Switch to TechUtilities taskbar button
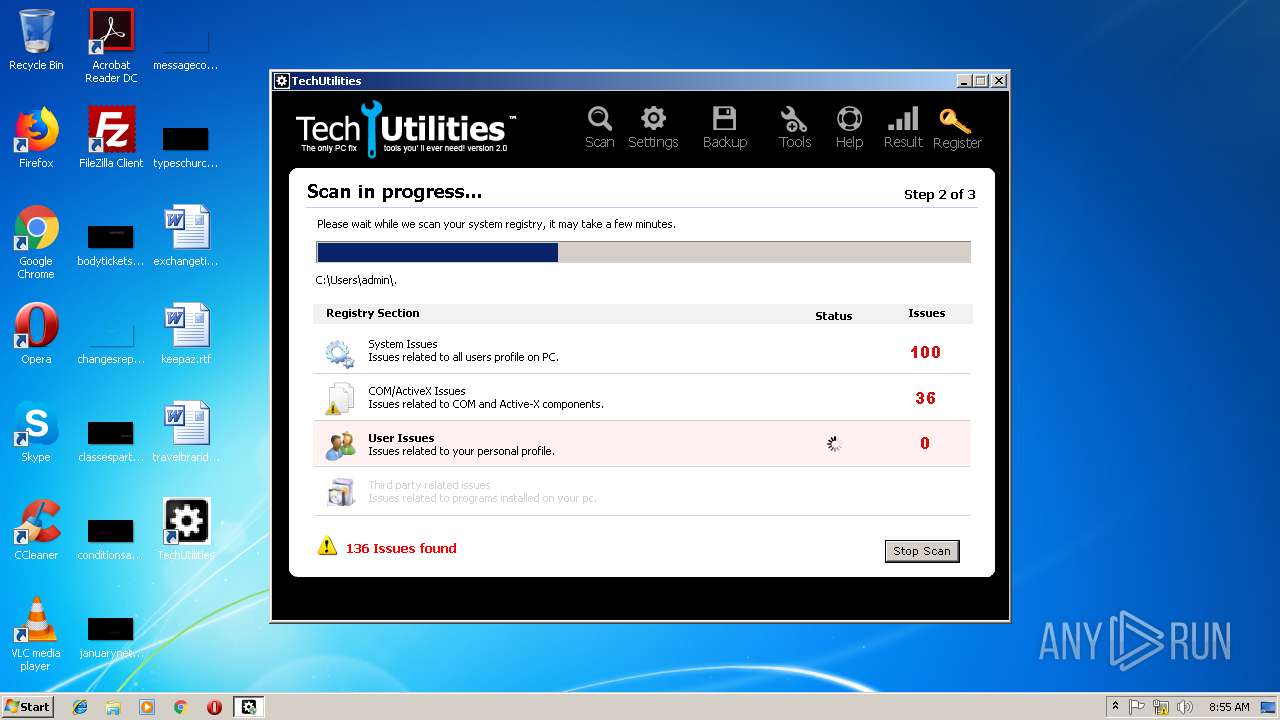 pyautogui.click(x=249, y=707)
